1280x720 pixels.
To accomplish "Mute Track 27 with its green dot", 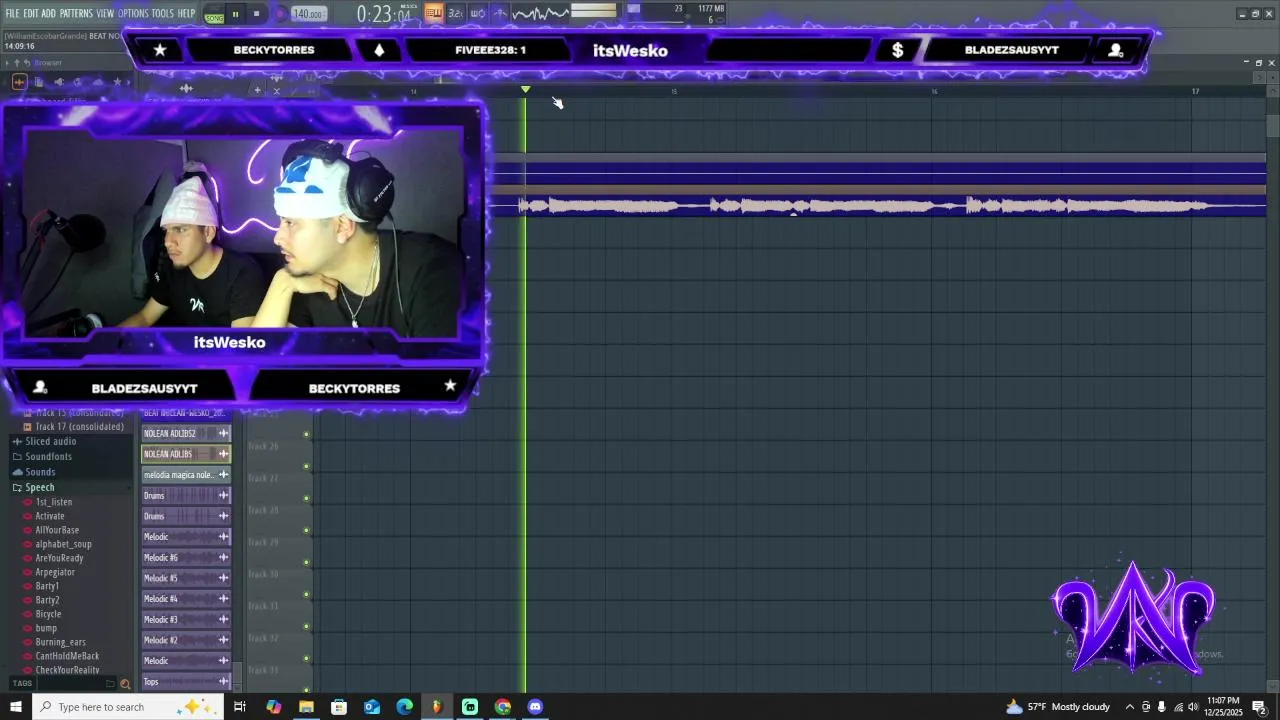I will (x=306, y=498).
